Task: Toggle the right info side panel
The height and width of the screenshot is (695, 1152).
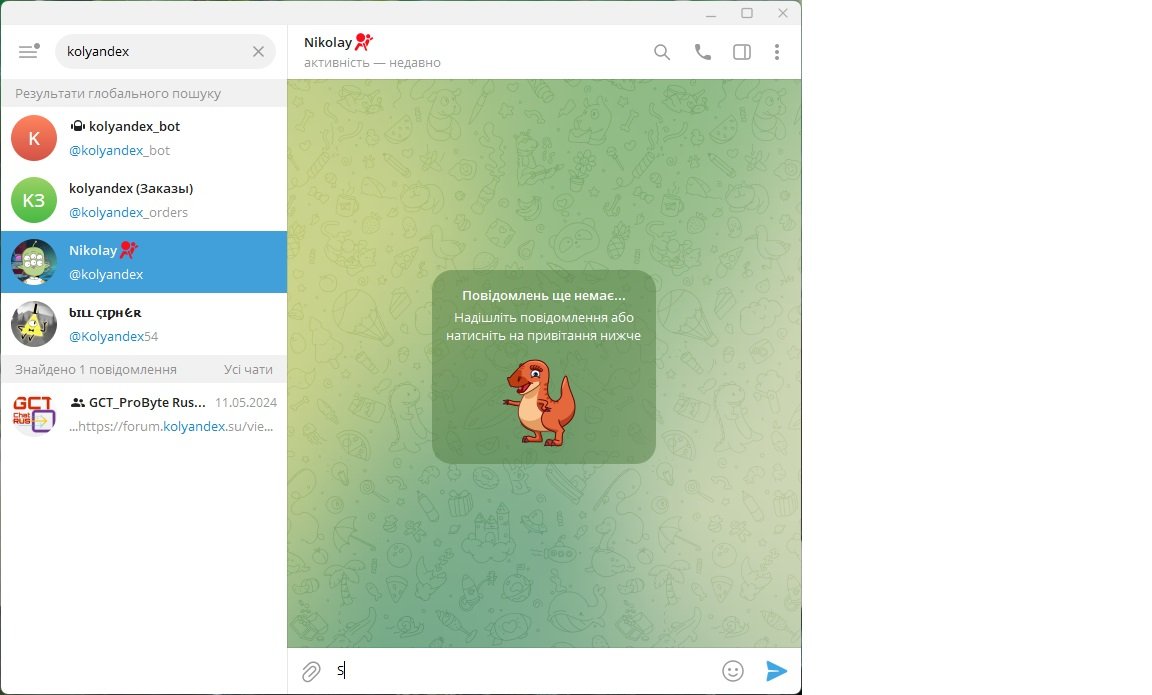Action: point(742,52)
